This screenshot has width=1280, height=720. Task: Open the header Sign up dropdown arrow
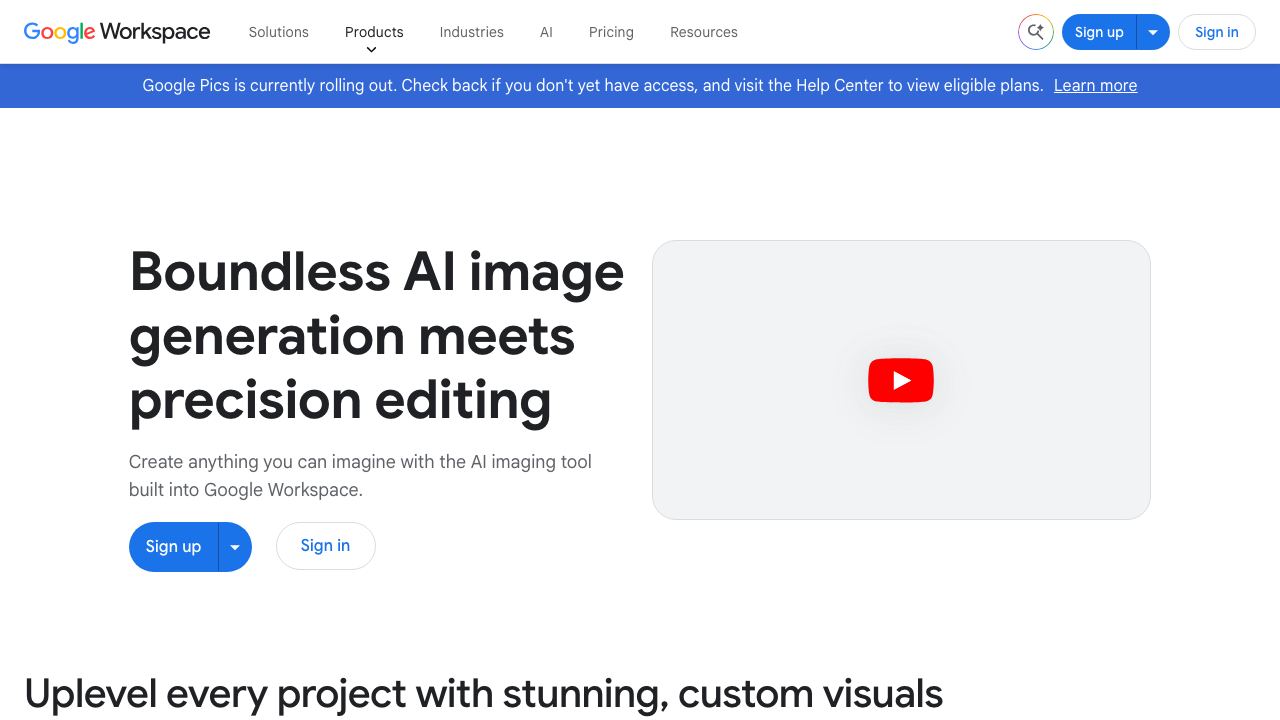click(x=1153, y=32)
